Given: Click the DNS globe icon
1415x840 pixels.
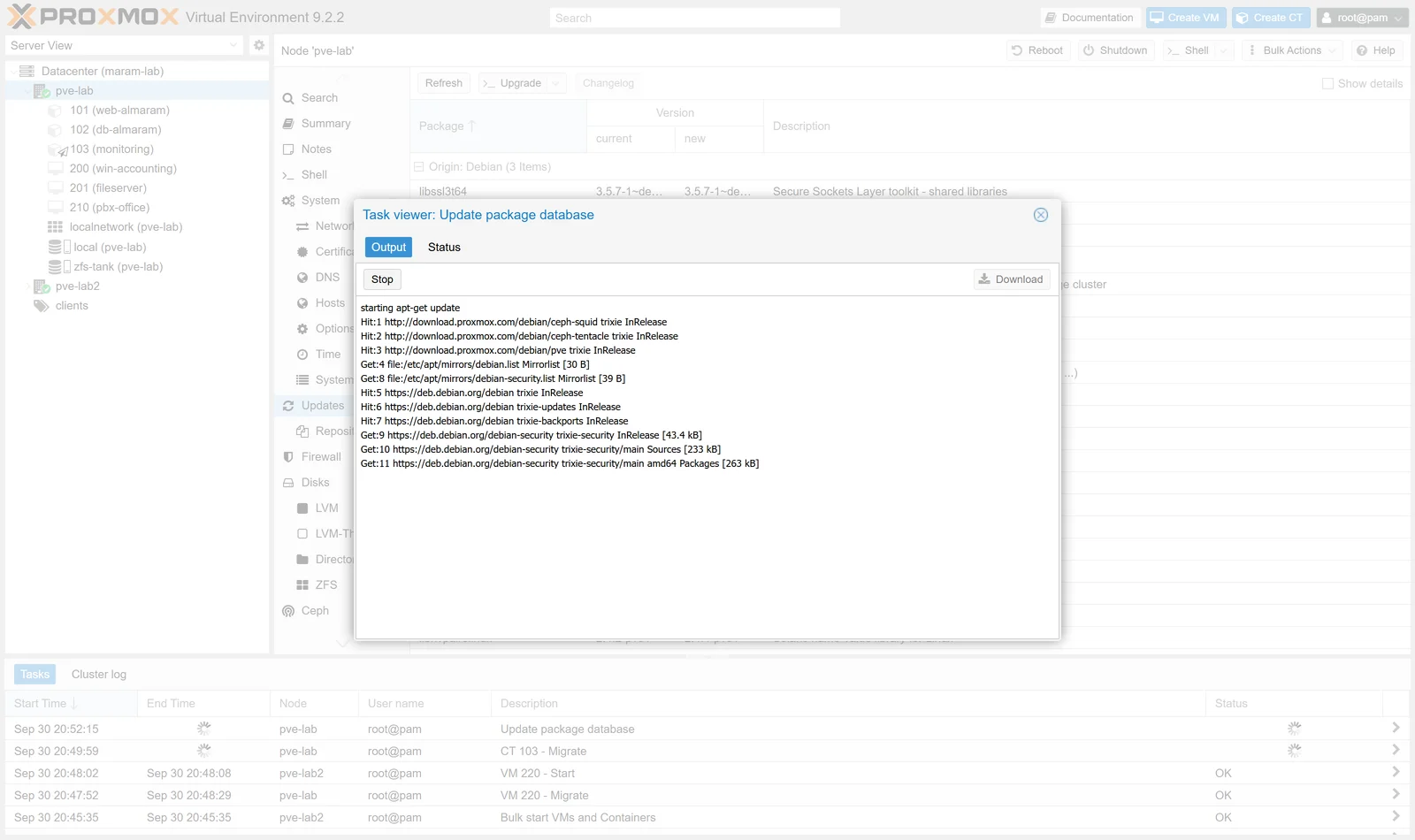Looking at the screenshot, I should pyautogui.click(x=302, y=278).
